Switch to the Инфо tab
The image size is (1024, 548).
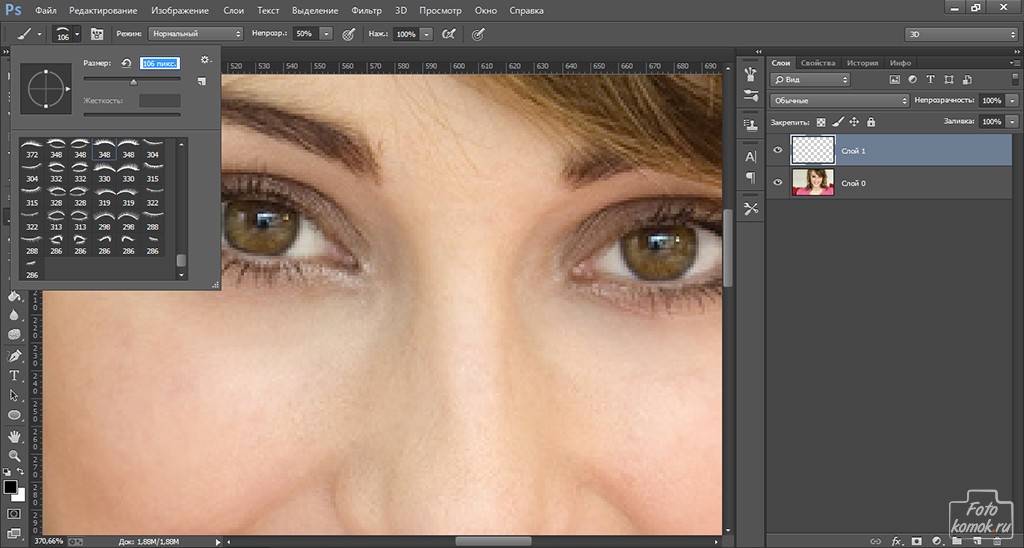[x=900, y=63]
